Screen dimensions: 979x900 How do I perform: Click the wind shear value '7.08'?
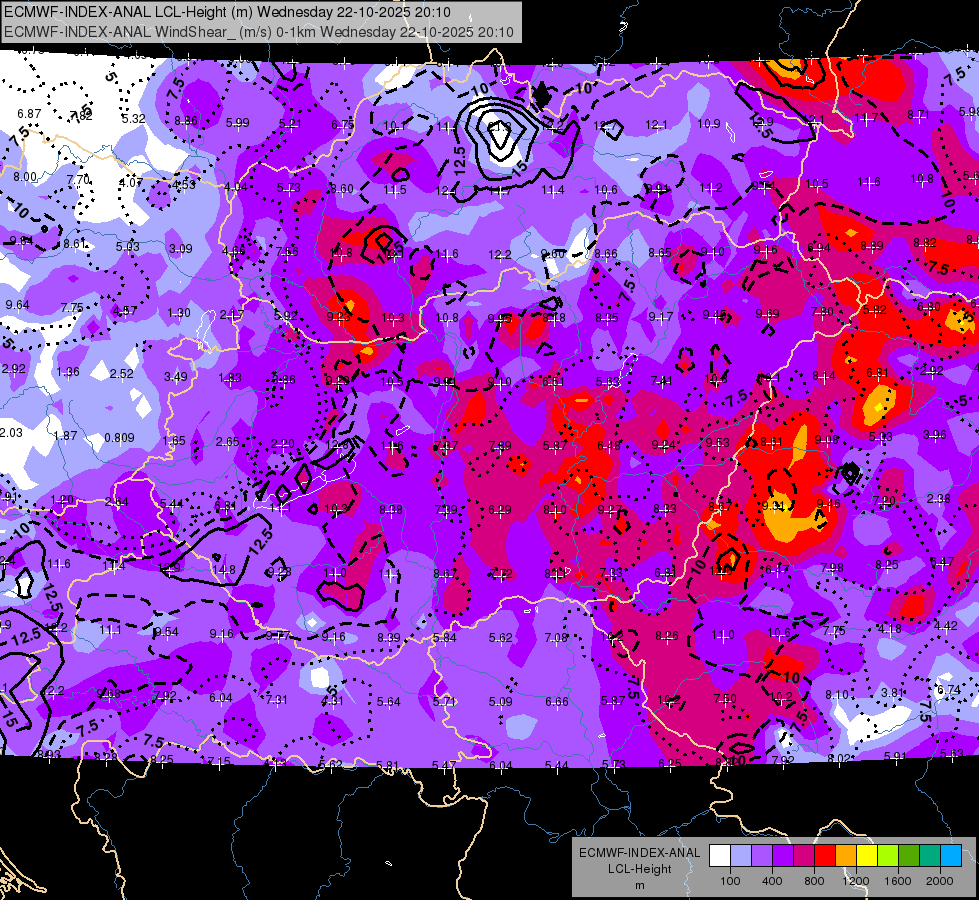click(556, 637)
